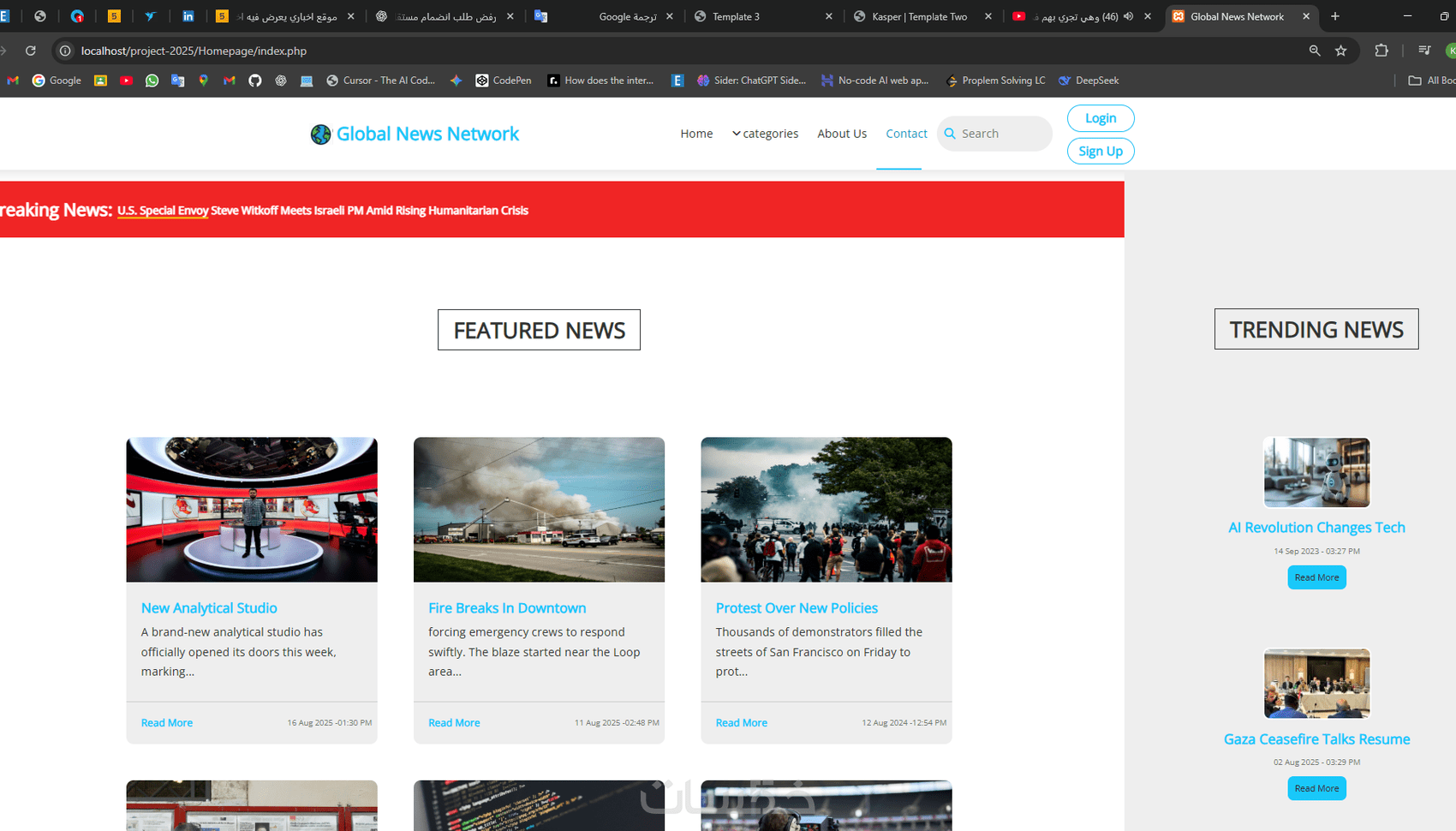Open the YouTube bookmark icon
The image size is (1456, 831).
[127, 81]
